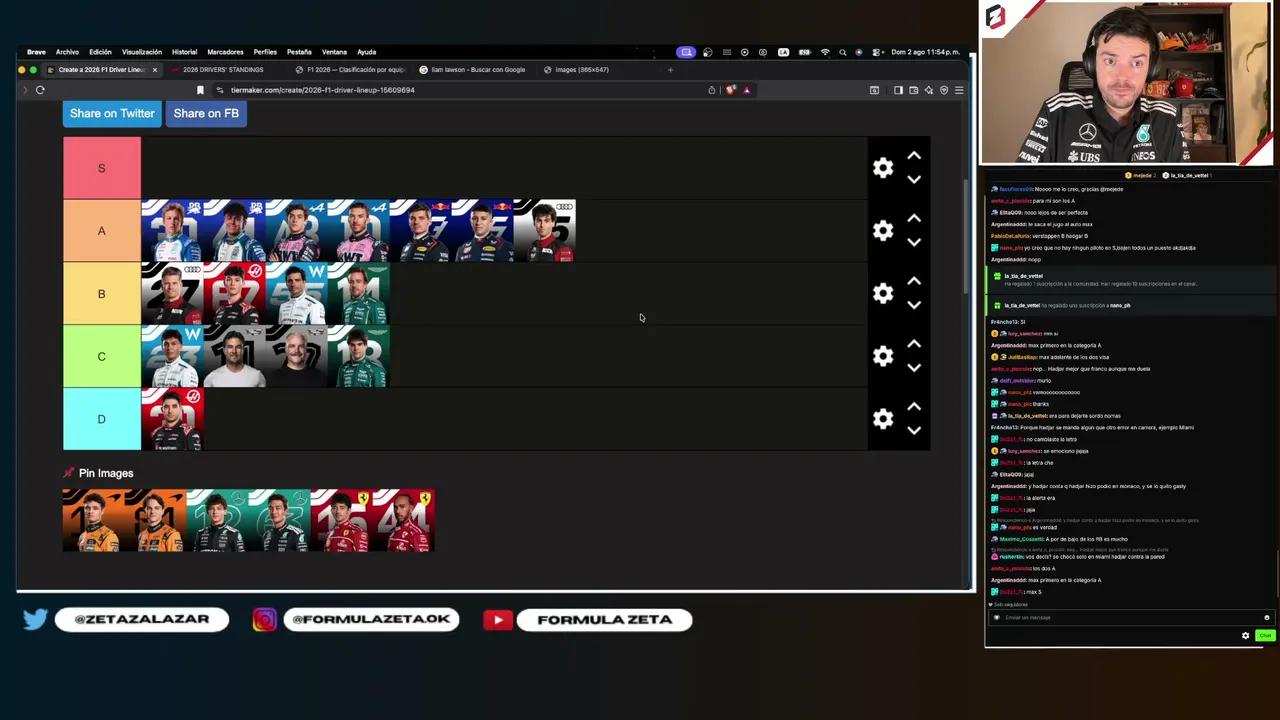Pick the Cadillac number 77 driver card

(x=296, y=356)
